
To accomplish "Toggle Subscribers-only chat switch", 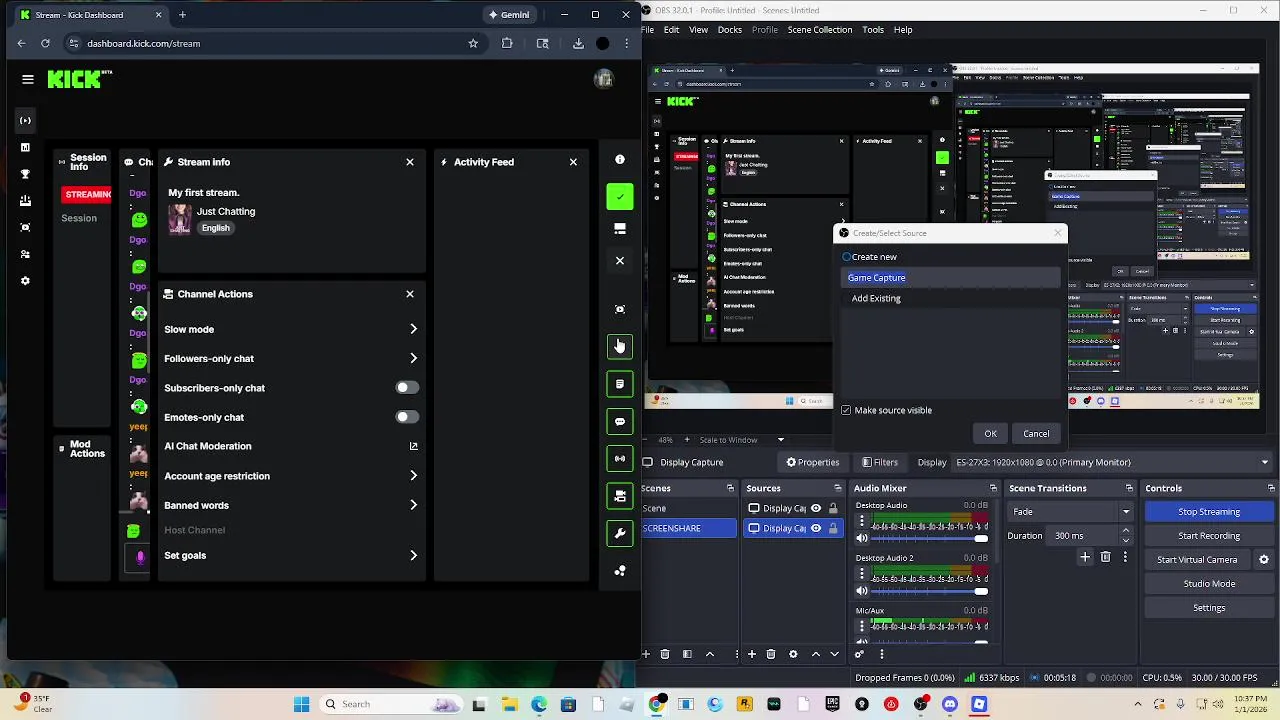I will coord(406,388).
